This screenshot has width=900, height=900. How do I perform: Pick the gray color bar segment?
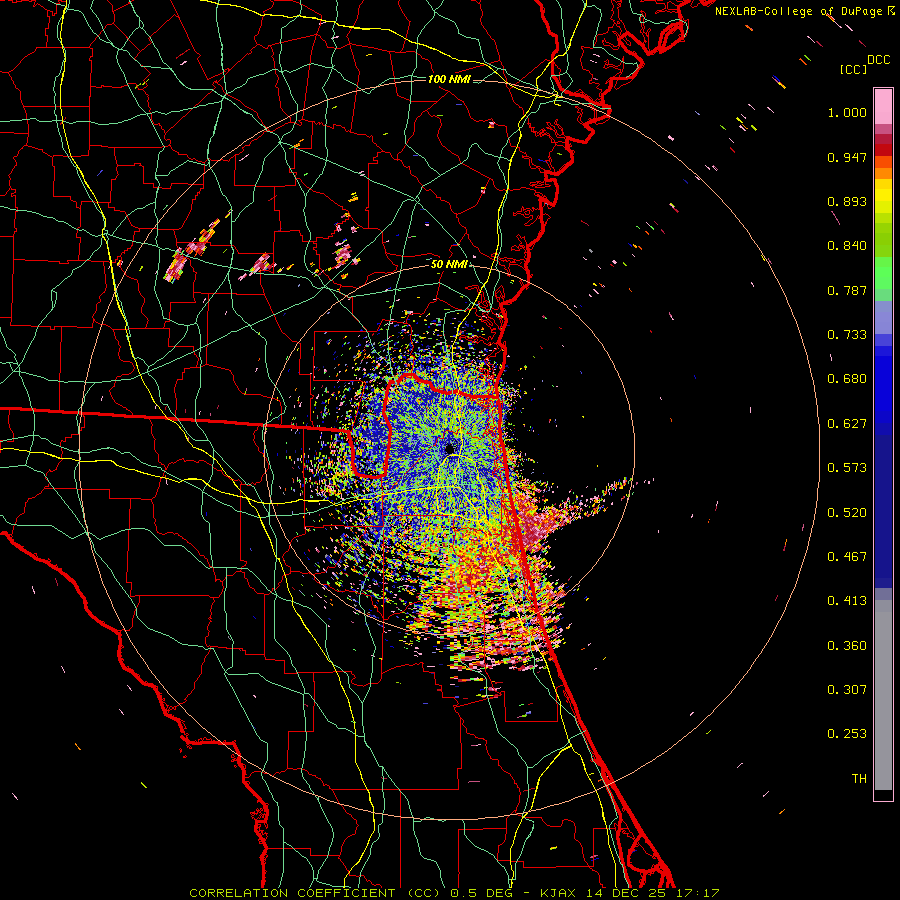pos(883,695)
